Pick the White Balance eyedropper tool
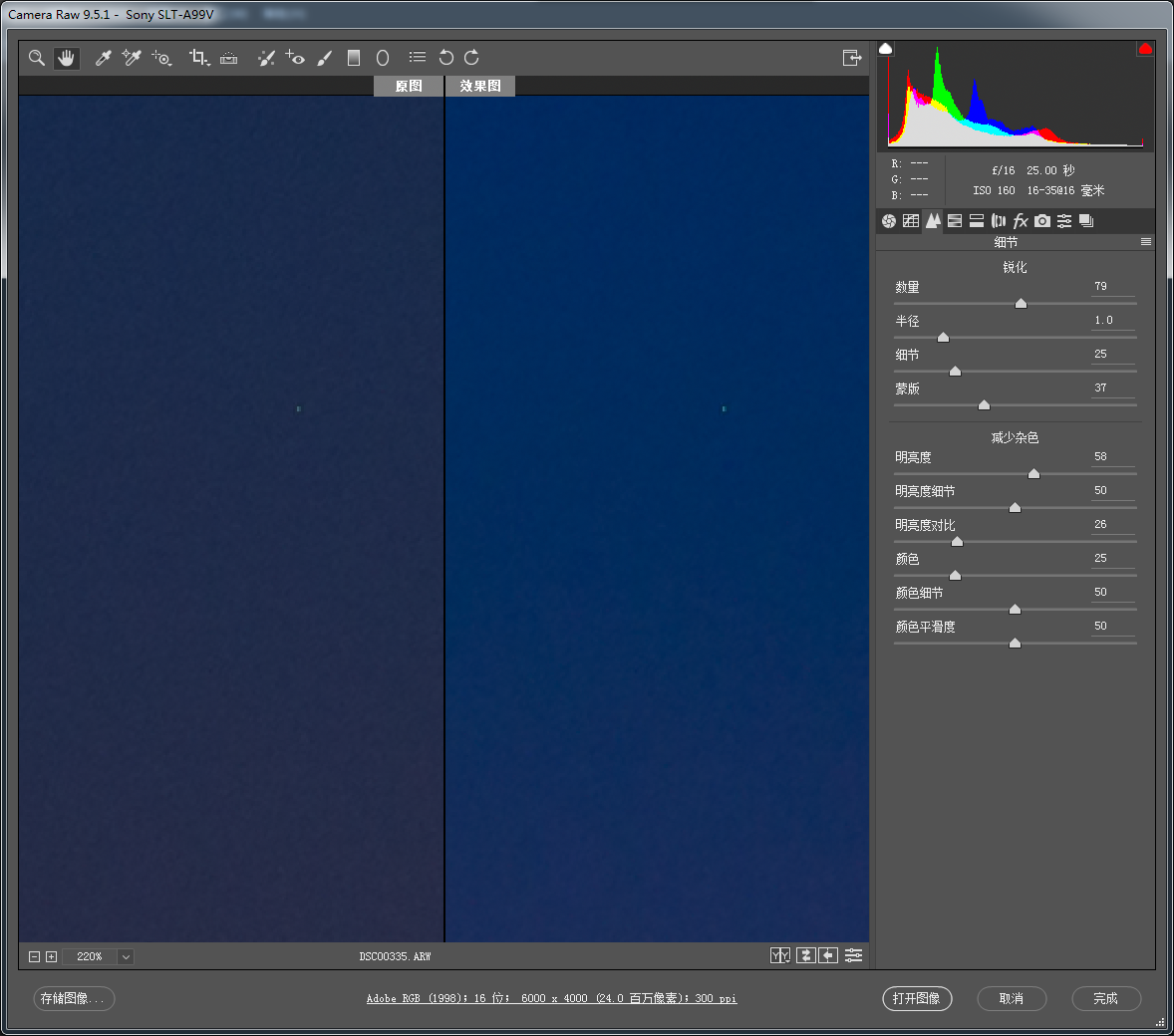Screen dimensions: 1174x1036 (103, 58)
